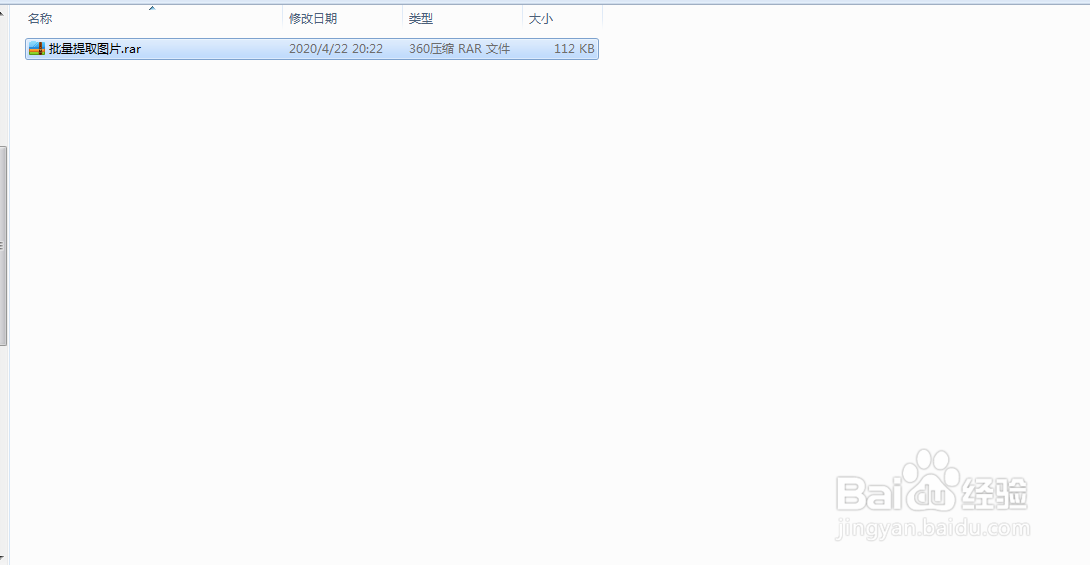This screenshot has width=1090, height=565.
Task: Click the file type 360压缩 RAR 文件
Action: [459, 49]
